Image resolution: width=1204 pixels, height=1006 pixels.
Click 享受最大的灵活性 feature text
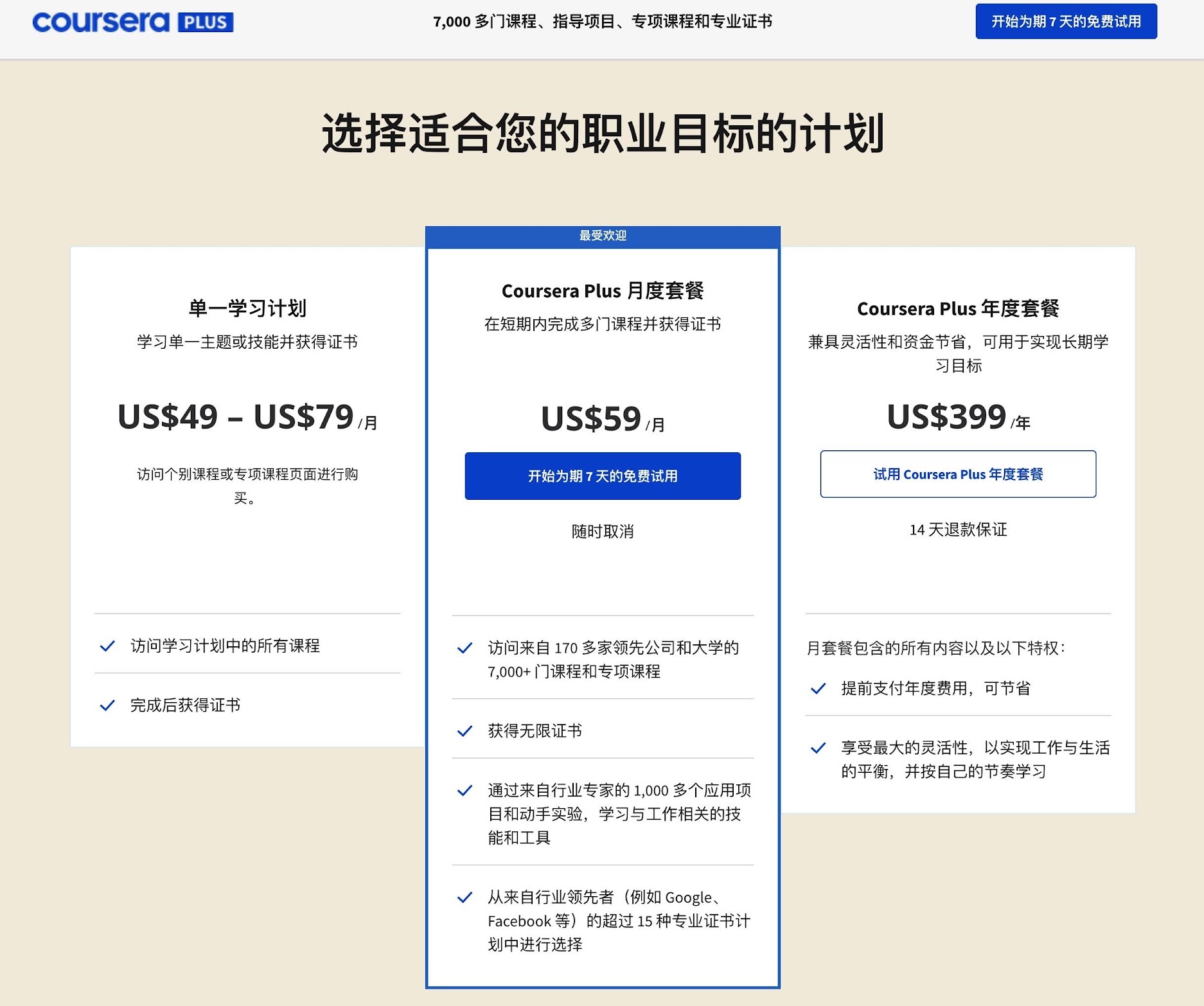click(976, 759)
